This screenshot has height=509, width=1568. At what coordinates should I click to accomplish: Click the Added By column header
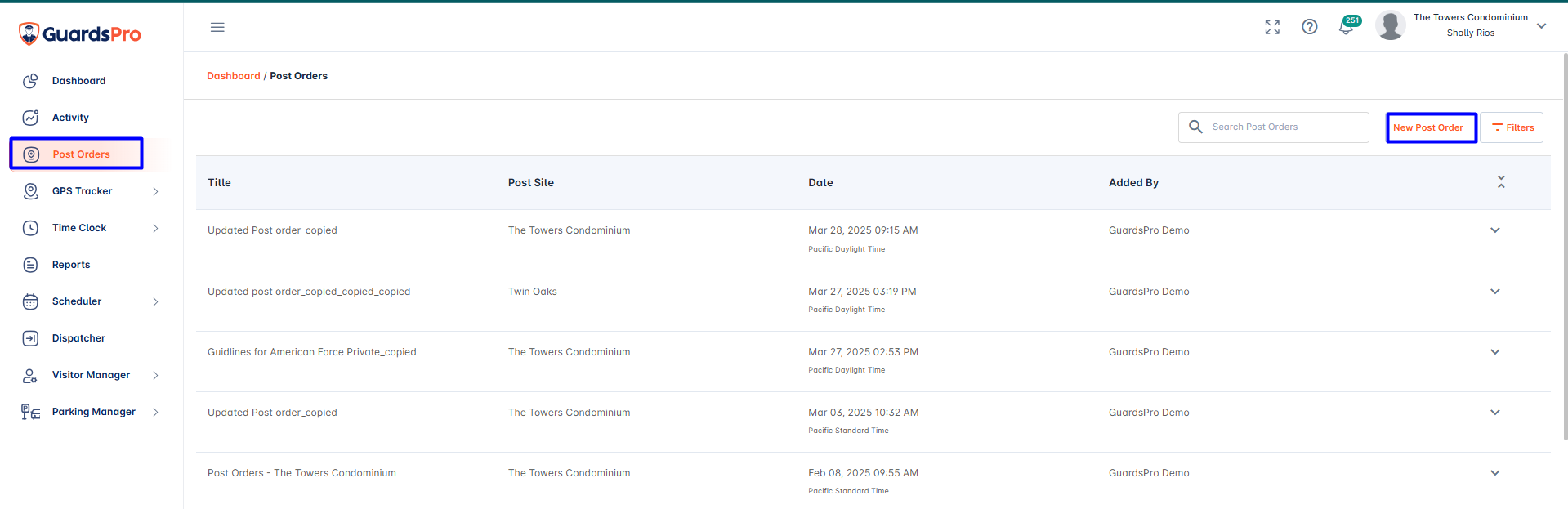[1133, 183]
